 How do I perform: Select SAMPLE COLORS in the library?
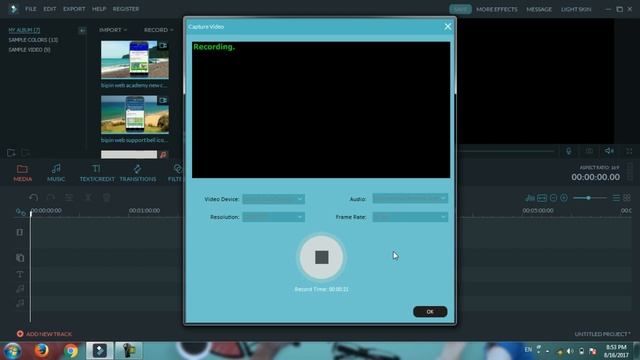click(x=33, y=40)
